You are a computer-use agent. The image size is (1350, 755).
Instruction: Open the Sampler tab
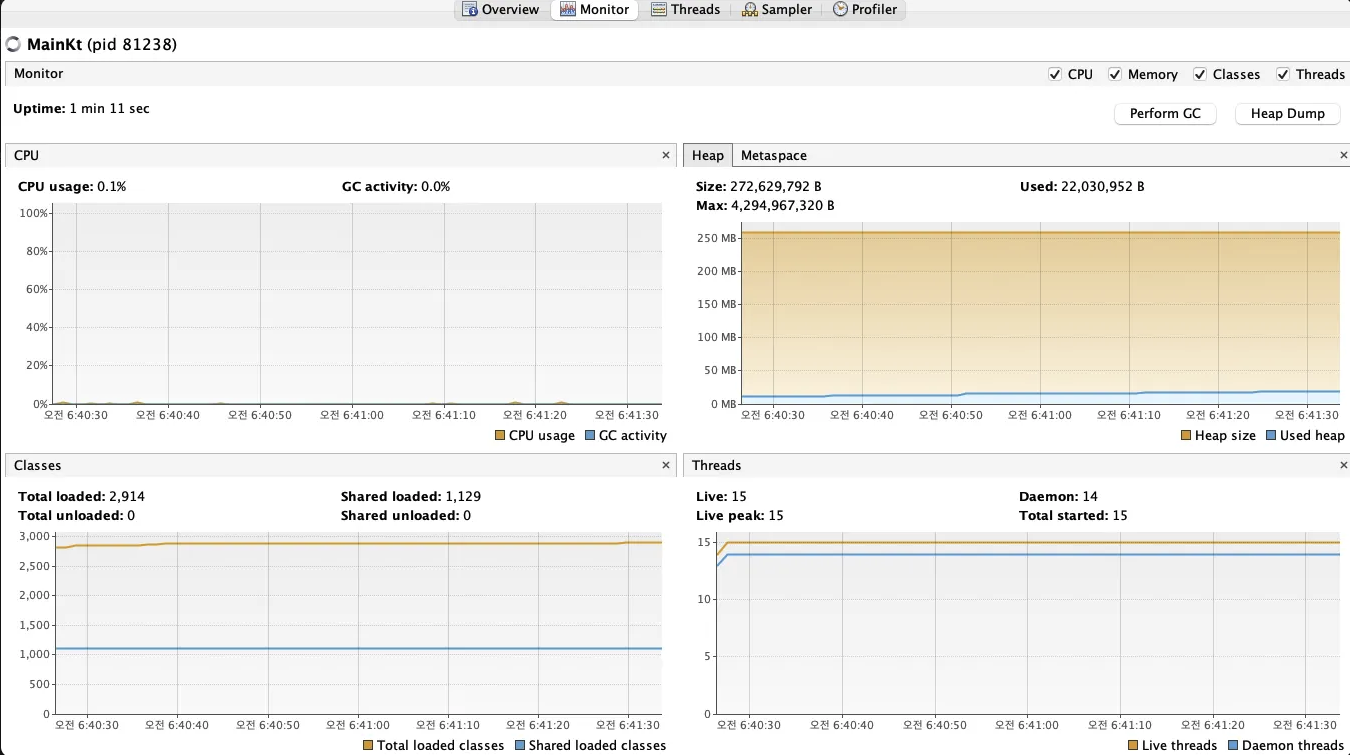(x=777, y=10)
